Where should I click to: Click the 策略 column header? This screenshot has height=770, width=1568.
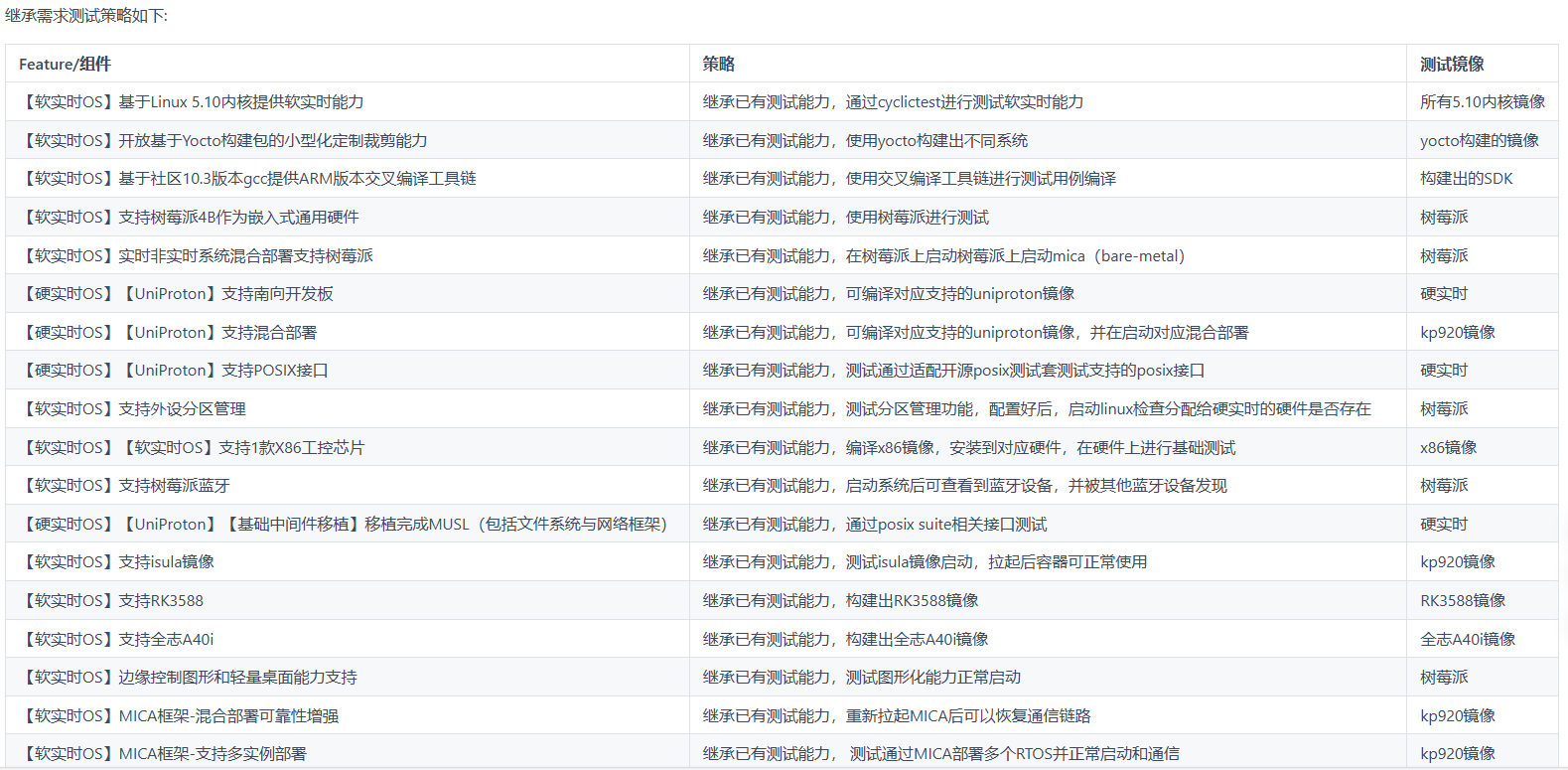[x=718, y=64]
